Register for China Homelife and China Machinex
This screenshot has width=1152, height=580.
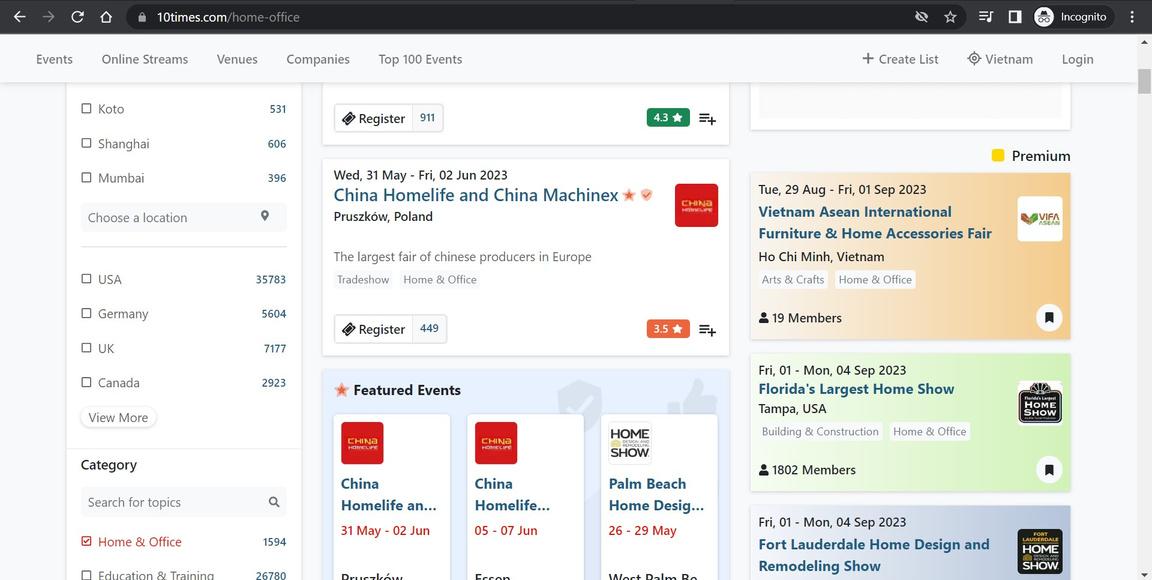point(375,329)
